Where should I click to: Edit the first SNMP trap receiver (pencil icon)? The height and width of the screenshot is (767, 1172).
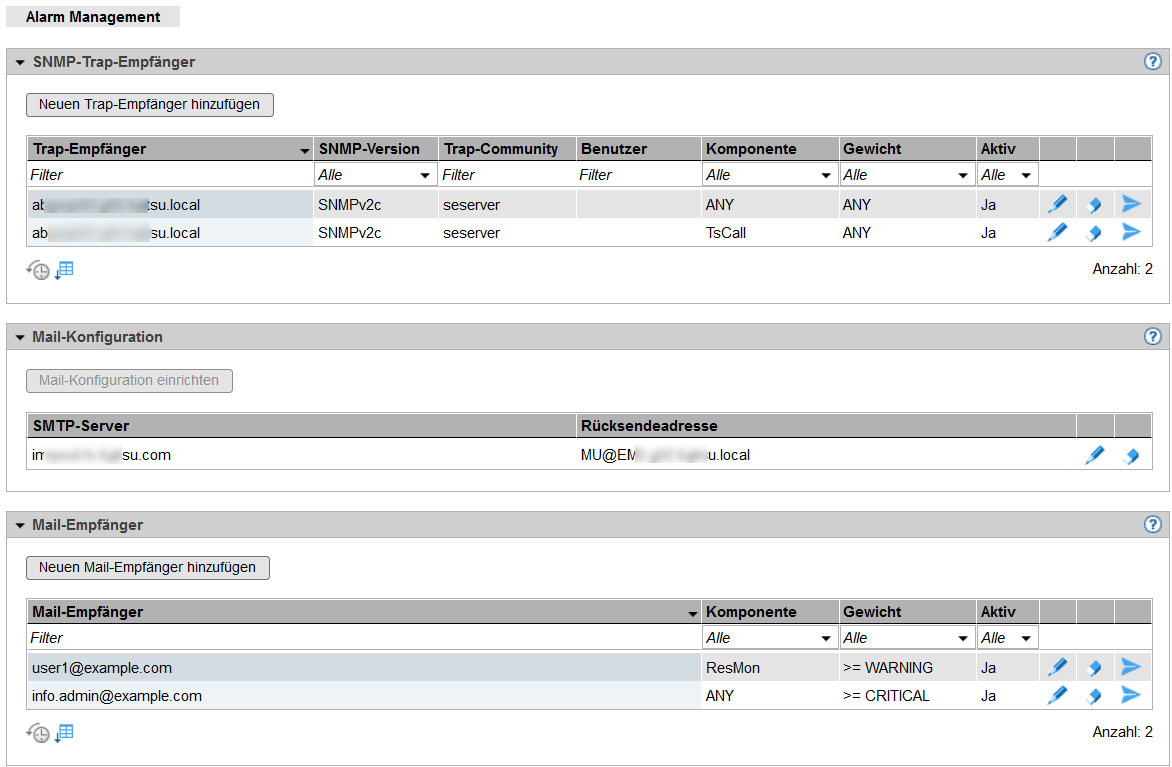tap(1057, 205)
